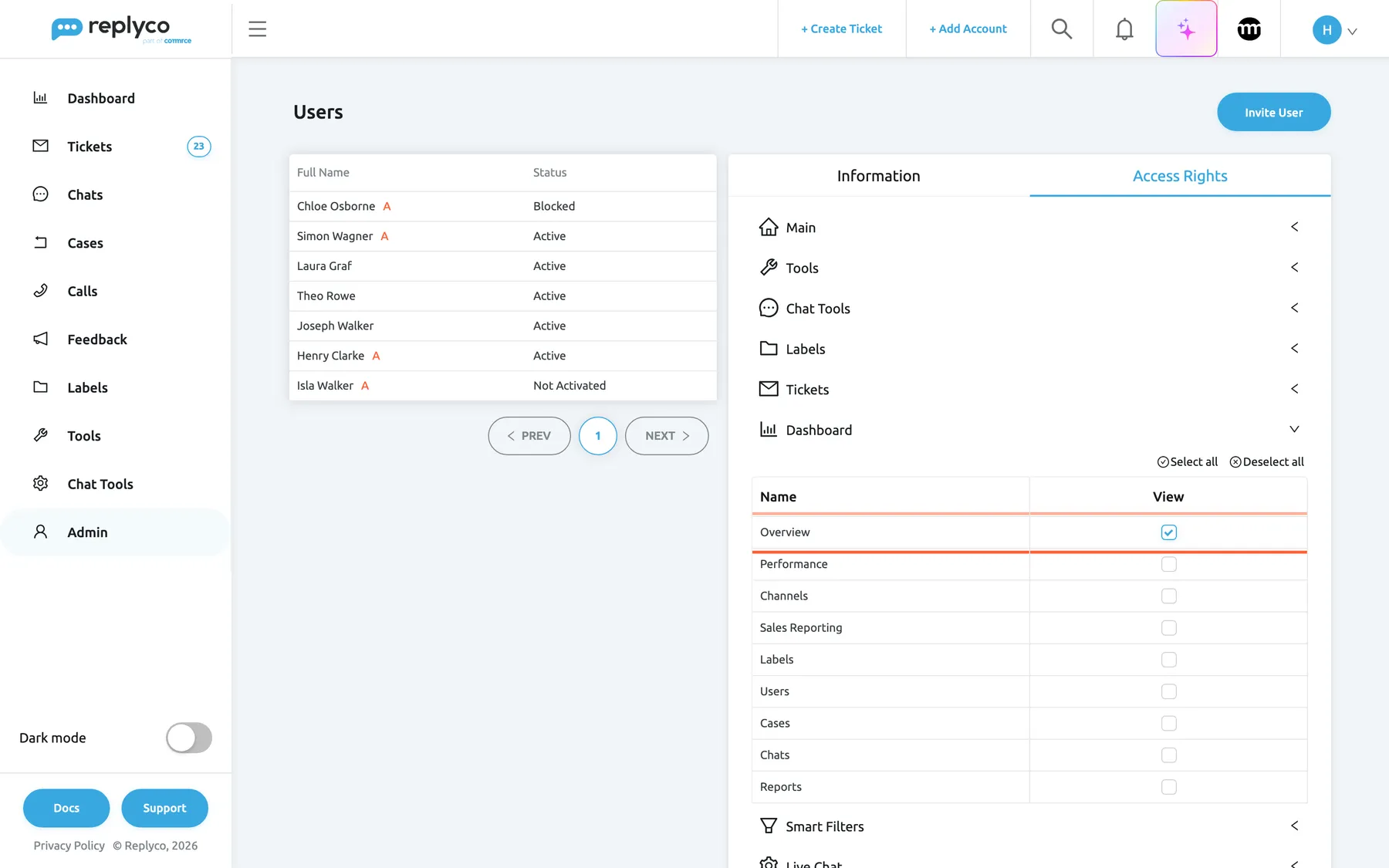The width and height of the screenshot is (1389, 868).
Task: Uncheck the Overview view checkbox
Action: click(1168, 532)
